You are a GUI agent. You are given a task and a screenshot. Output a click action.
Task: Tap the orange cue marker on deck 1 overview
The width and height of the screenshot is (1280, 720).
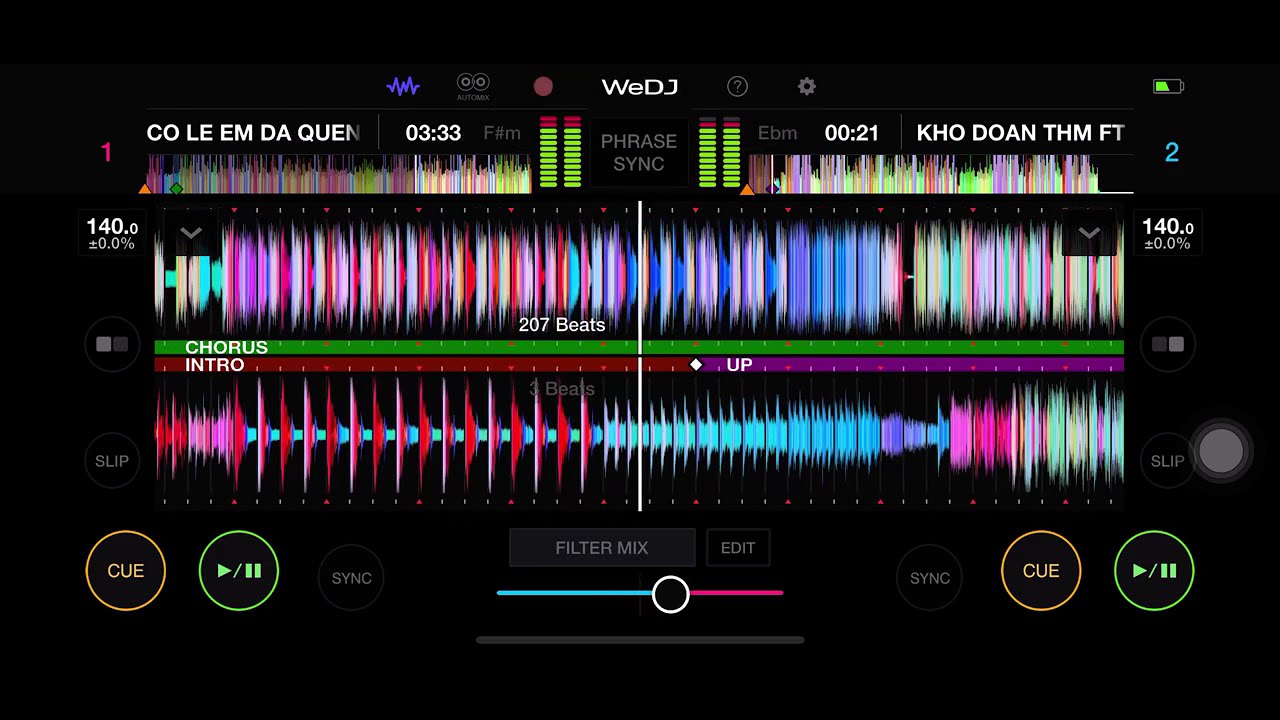145,189
